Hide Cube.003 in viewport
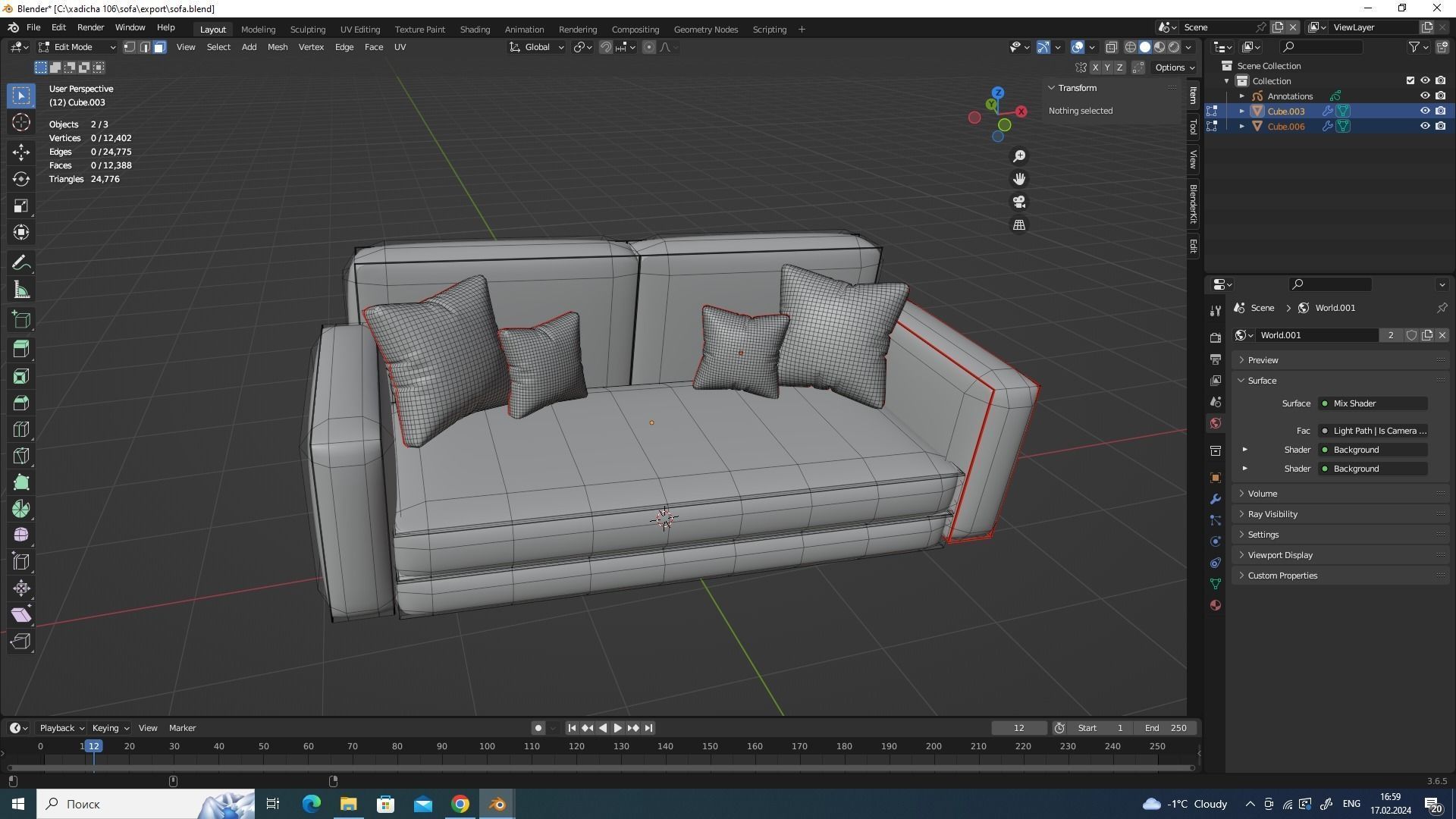 1425,111
